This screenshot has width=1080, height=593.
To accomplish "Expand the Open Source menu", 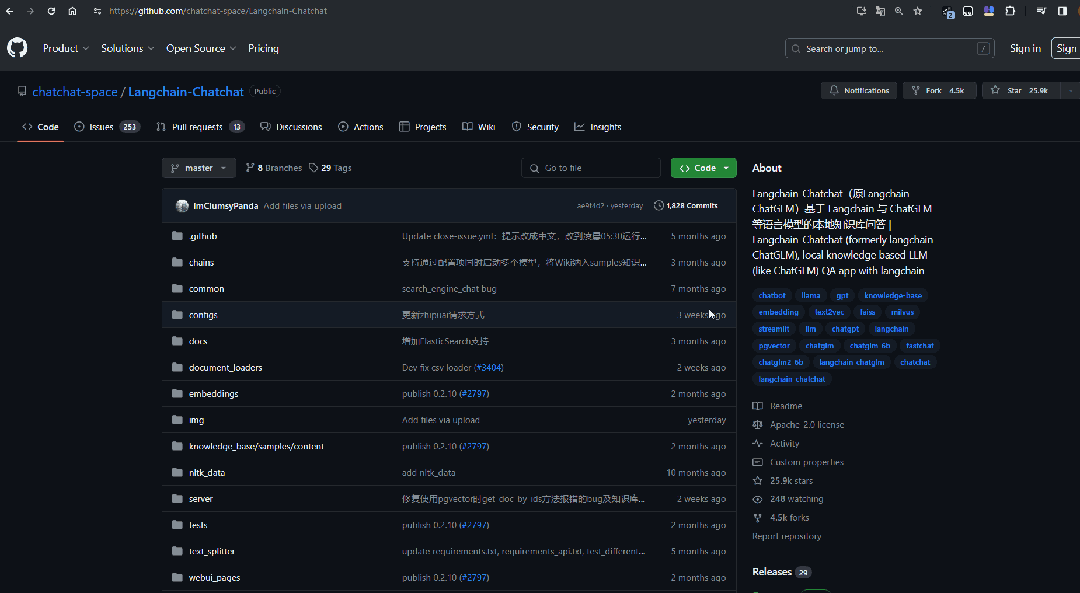I will click(x=201, y=48).
